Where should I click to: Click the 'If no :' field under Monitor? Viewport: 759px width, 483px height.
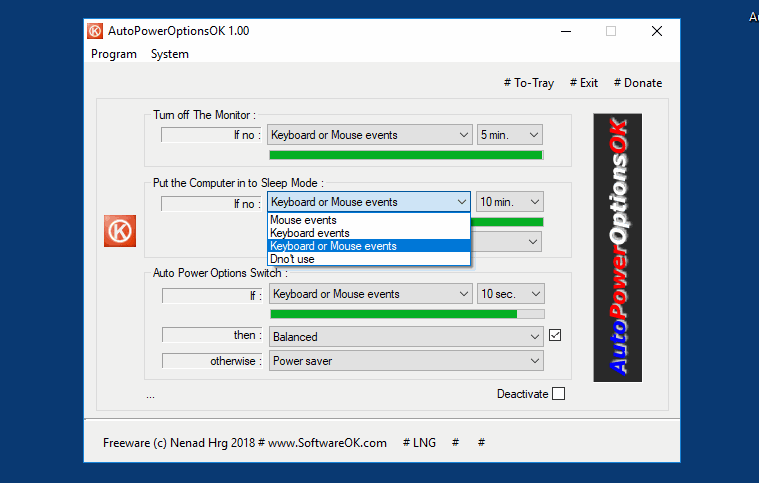212,135
